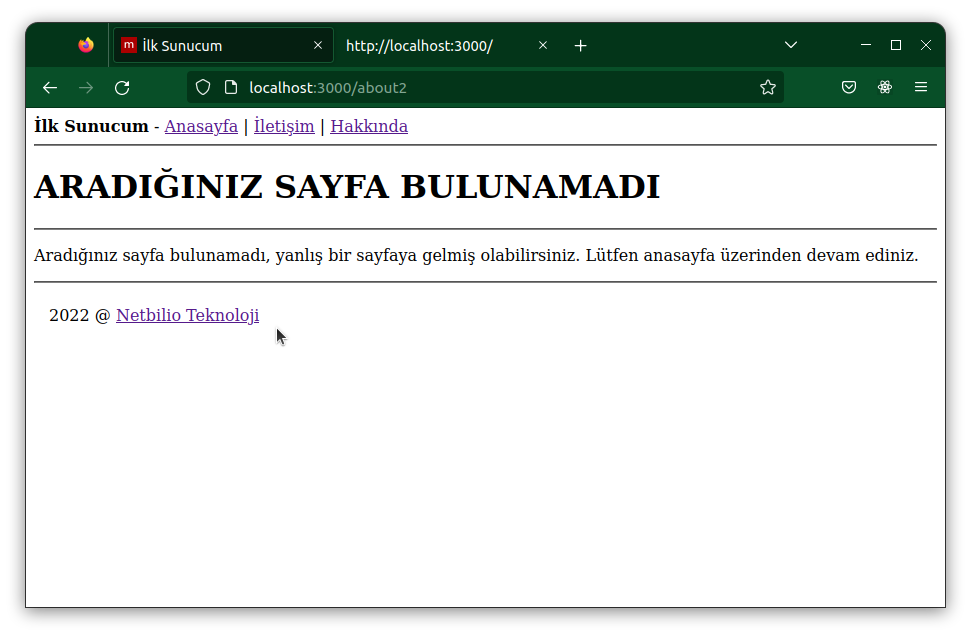The image size is (971, 636).
Task: Switch to the İlk Sunucum tab
Action: point(224,45)
